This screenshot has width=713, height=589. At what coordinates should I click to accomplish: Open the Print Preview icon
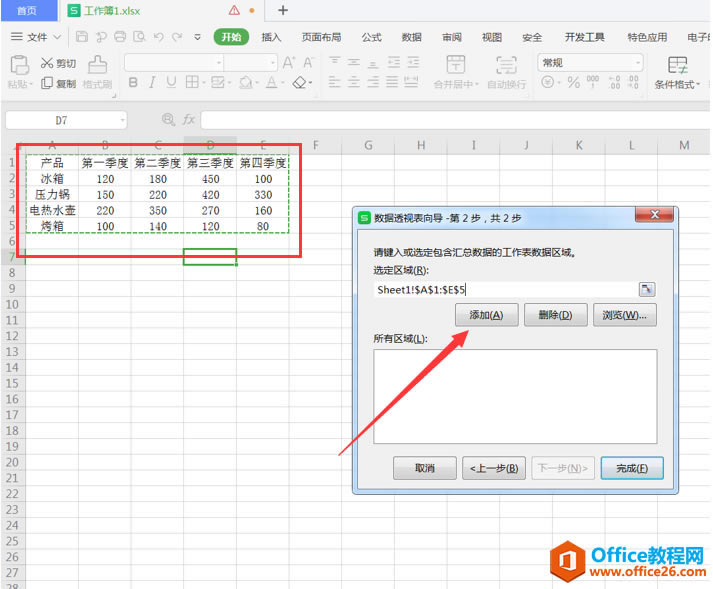[x=139, y=37]
